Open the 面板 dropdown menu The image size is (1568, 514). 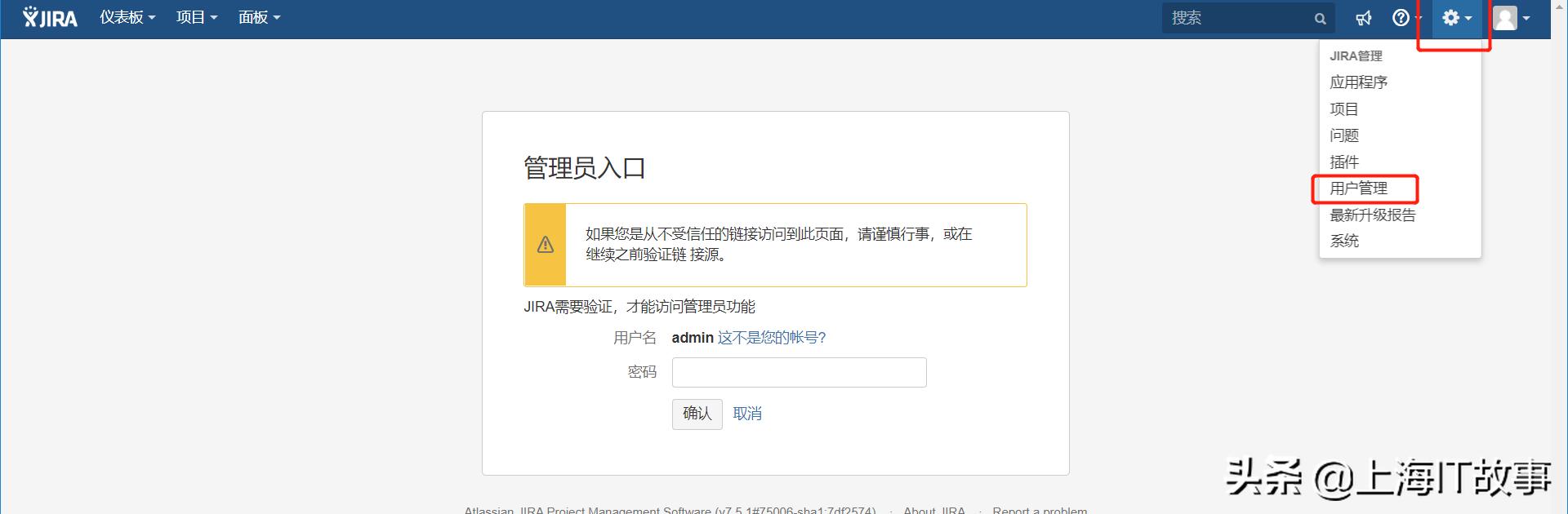[259, 17]
